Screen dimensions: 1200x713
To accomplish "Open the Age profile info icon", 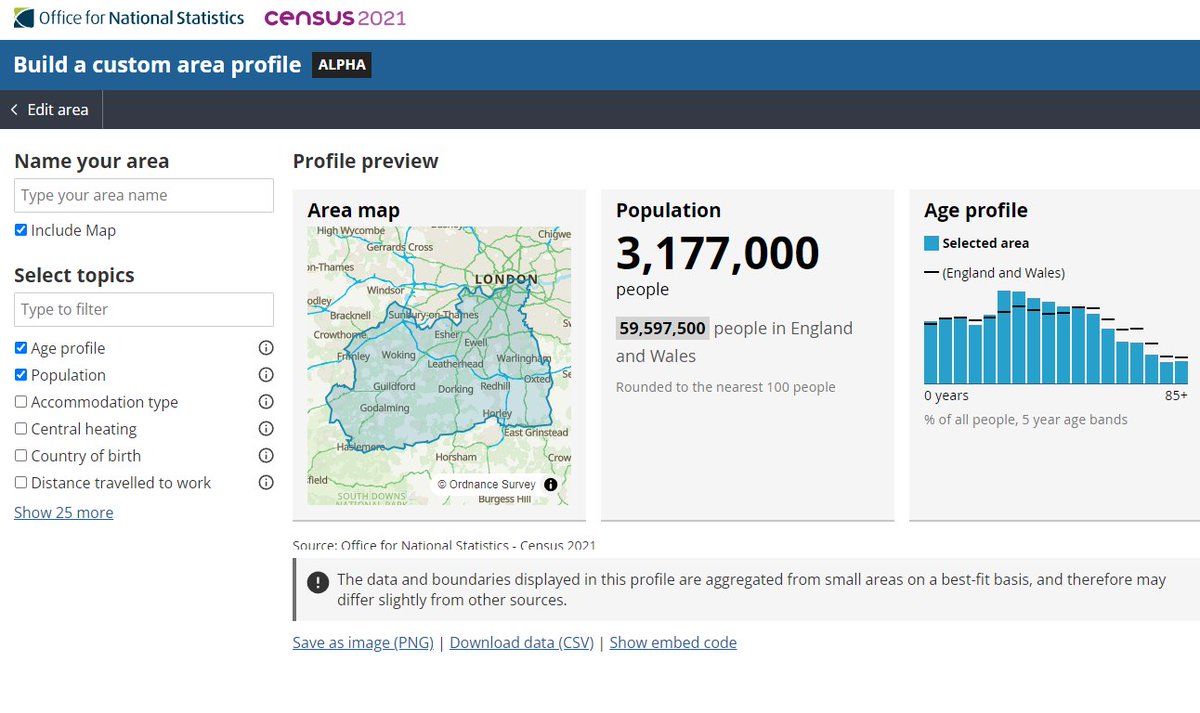I will 265,348.
